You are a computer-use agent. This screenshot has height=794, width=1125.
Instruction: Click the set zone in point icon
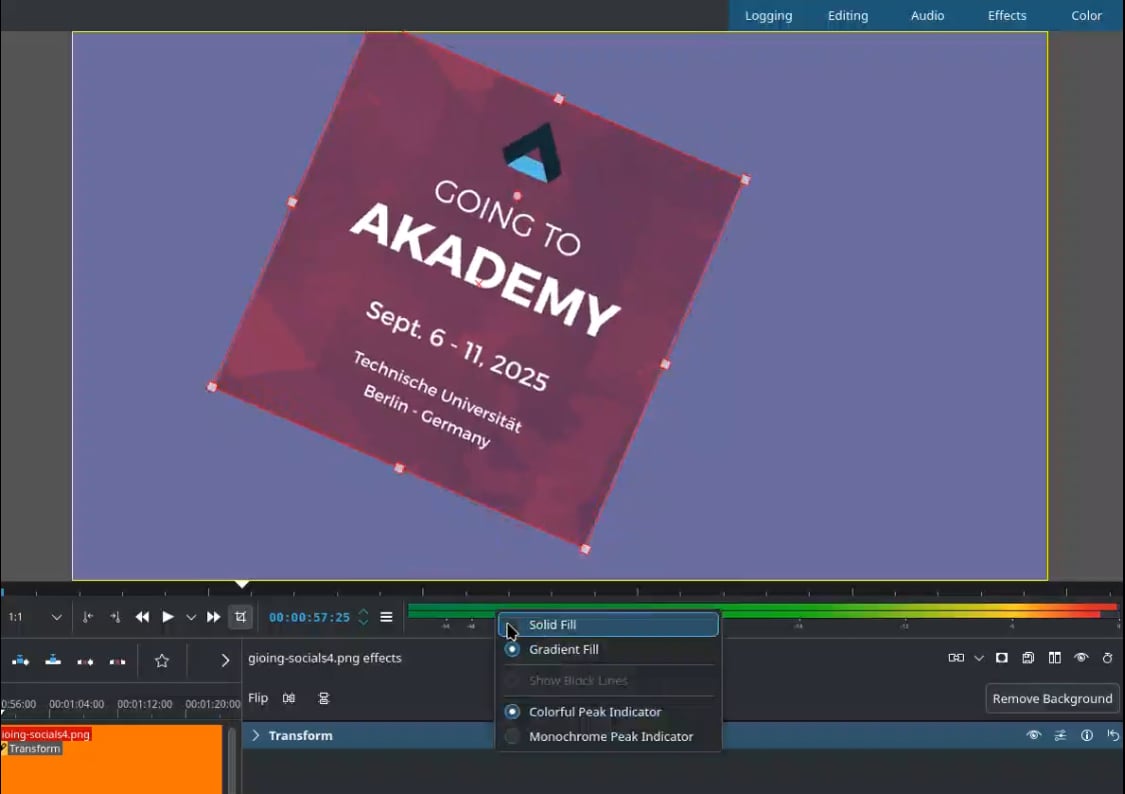point(88,617)
